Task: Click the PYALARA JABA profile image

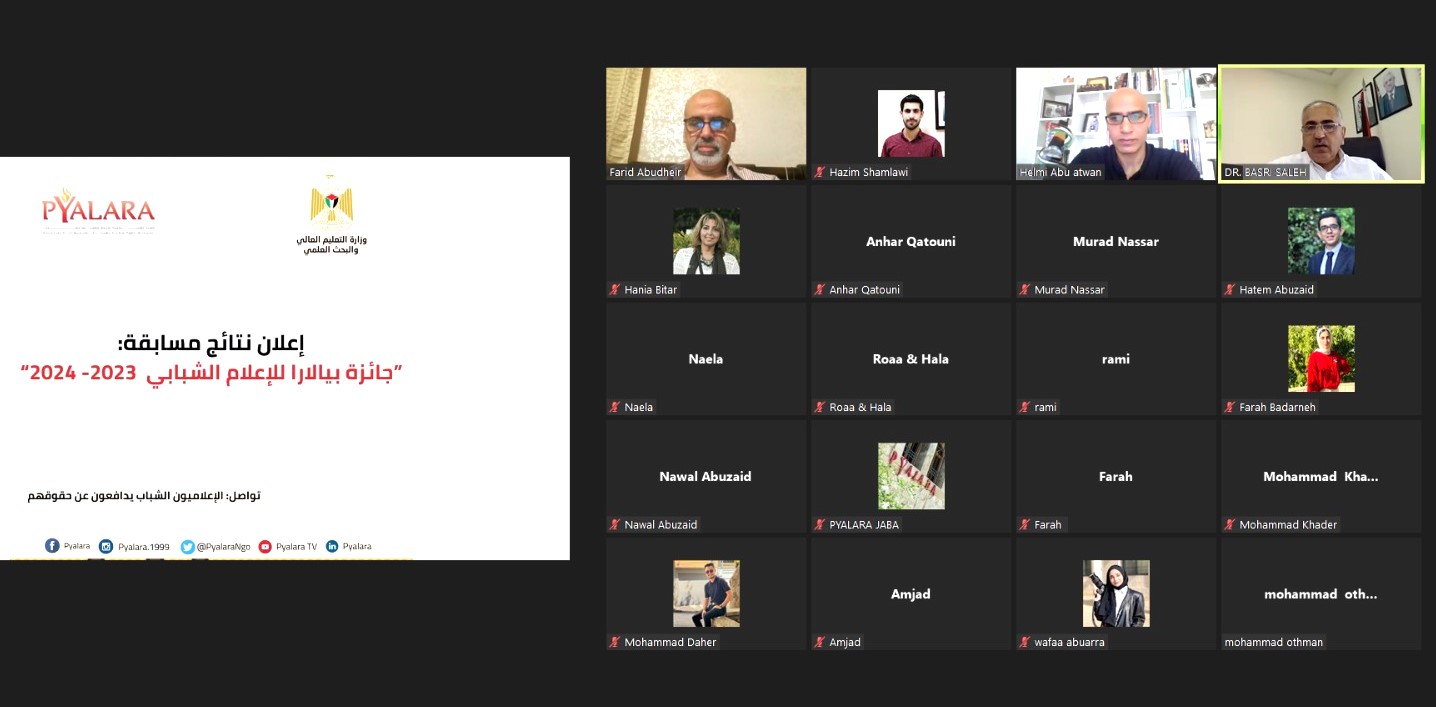Action: pyautogui.click(x=910, y=476)
